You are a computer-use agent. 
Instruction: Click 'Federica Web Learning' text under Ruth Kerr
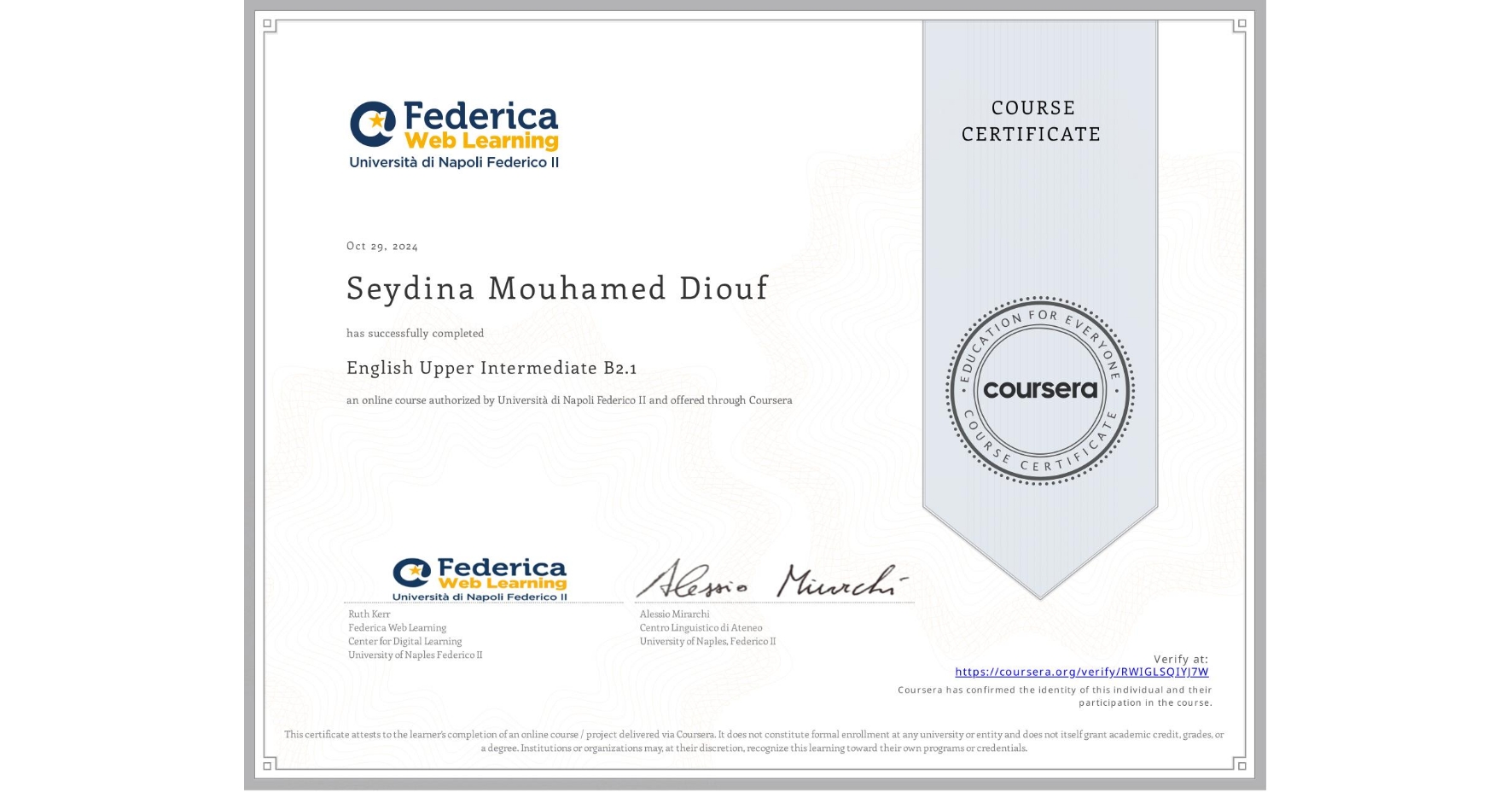[397, 628]
